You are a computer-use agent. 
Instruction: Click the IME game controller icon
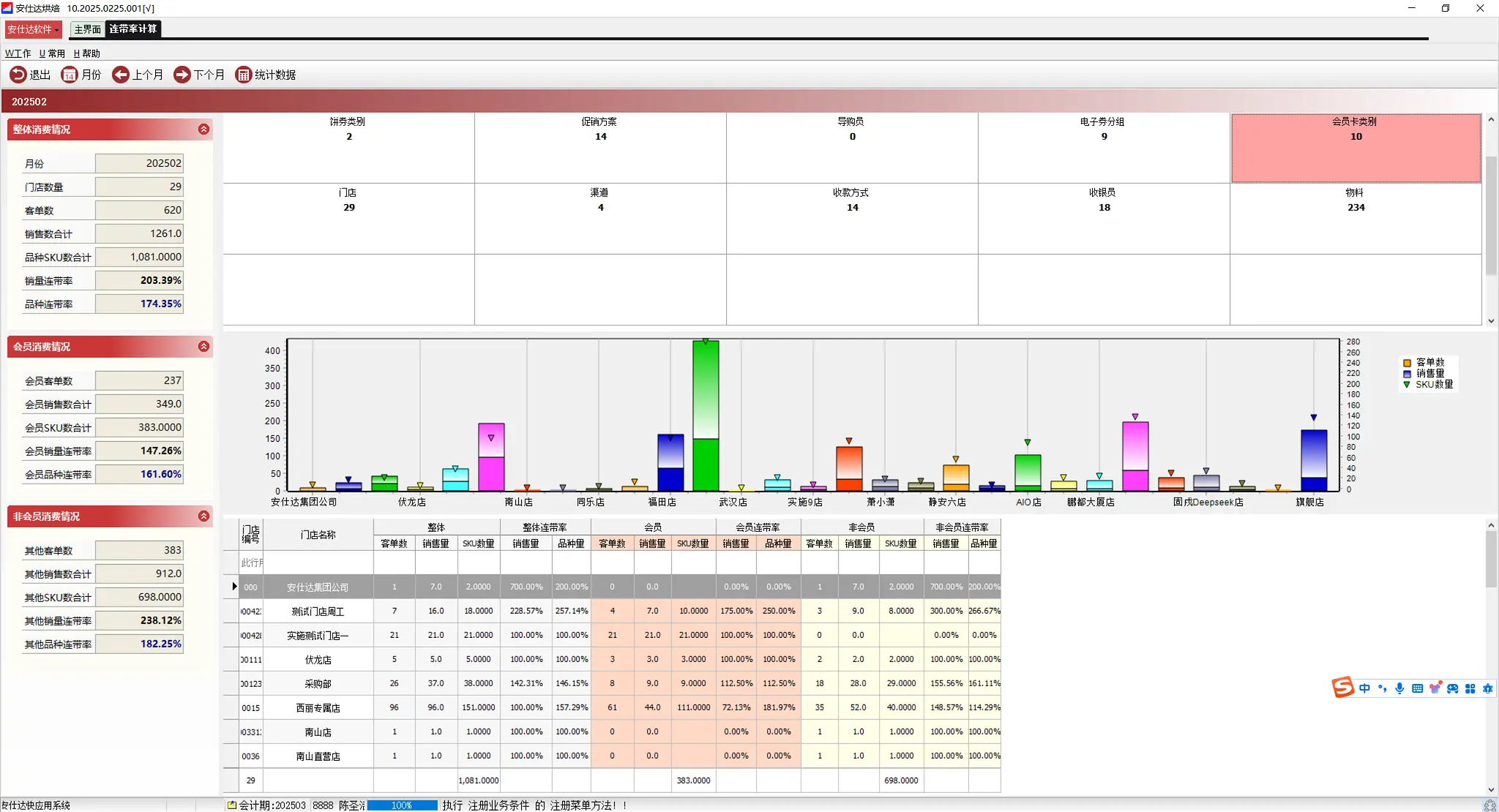(1453, 688)
